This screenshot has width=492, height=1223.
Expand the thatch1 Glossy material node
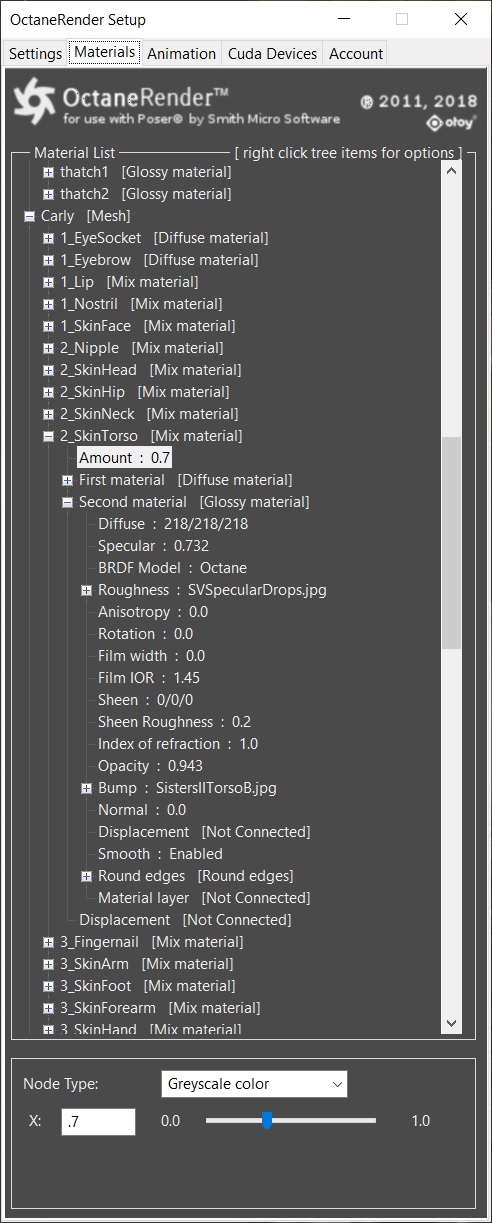click(x=49, y=172)
